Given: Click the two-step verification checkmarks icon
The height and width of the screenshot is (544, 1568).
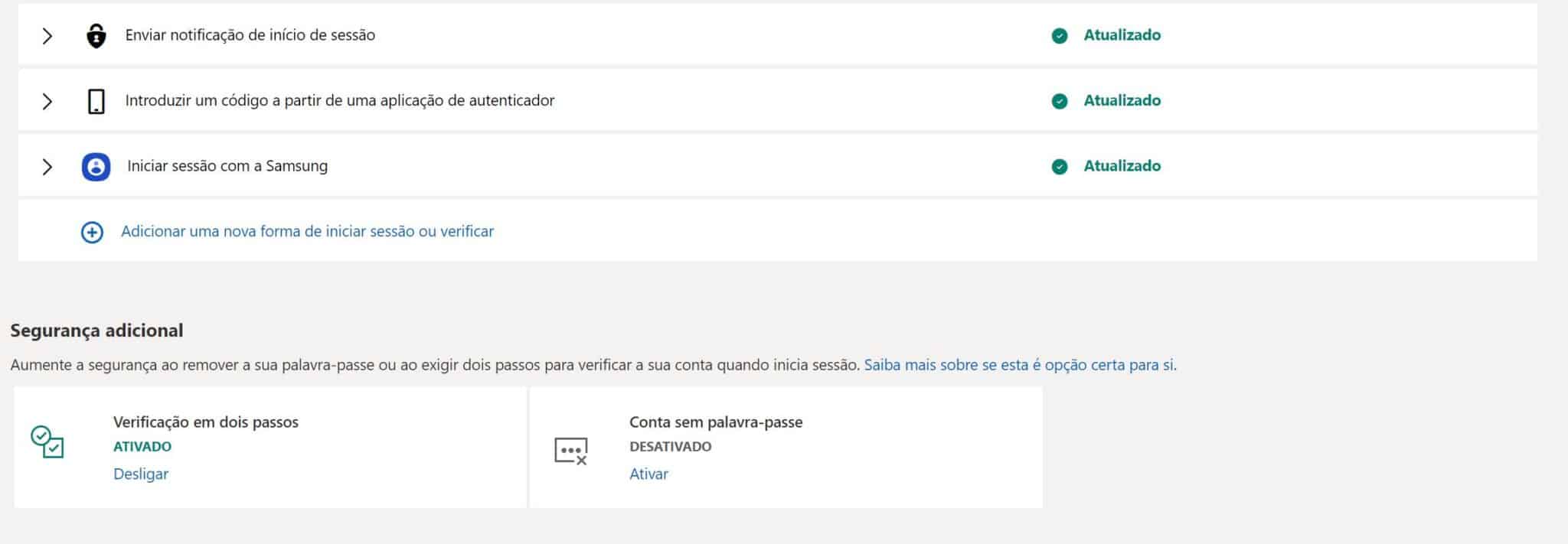Looking at the screenshot, I should pos(47,442).
